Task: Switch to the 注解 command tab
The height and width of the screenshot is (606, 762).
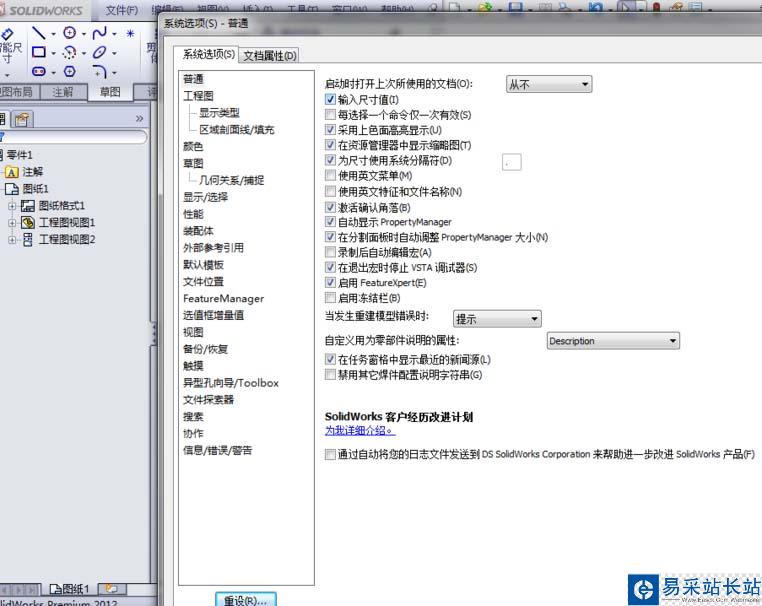Action: tap(63, 92)
